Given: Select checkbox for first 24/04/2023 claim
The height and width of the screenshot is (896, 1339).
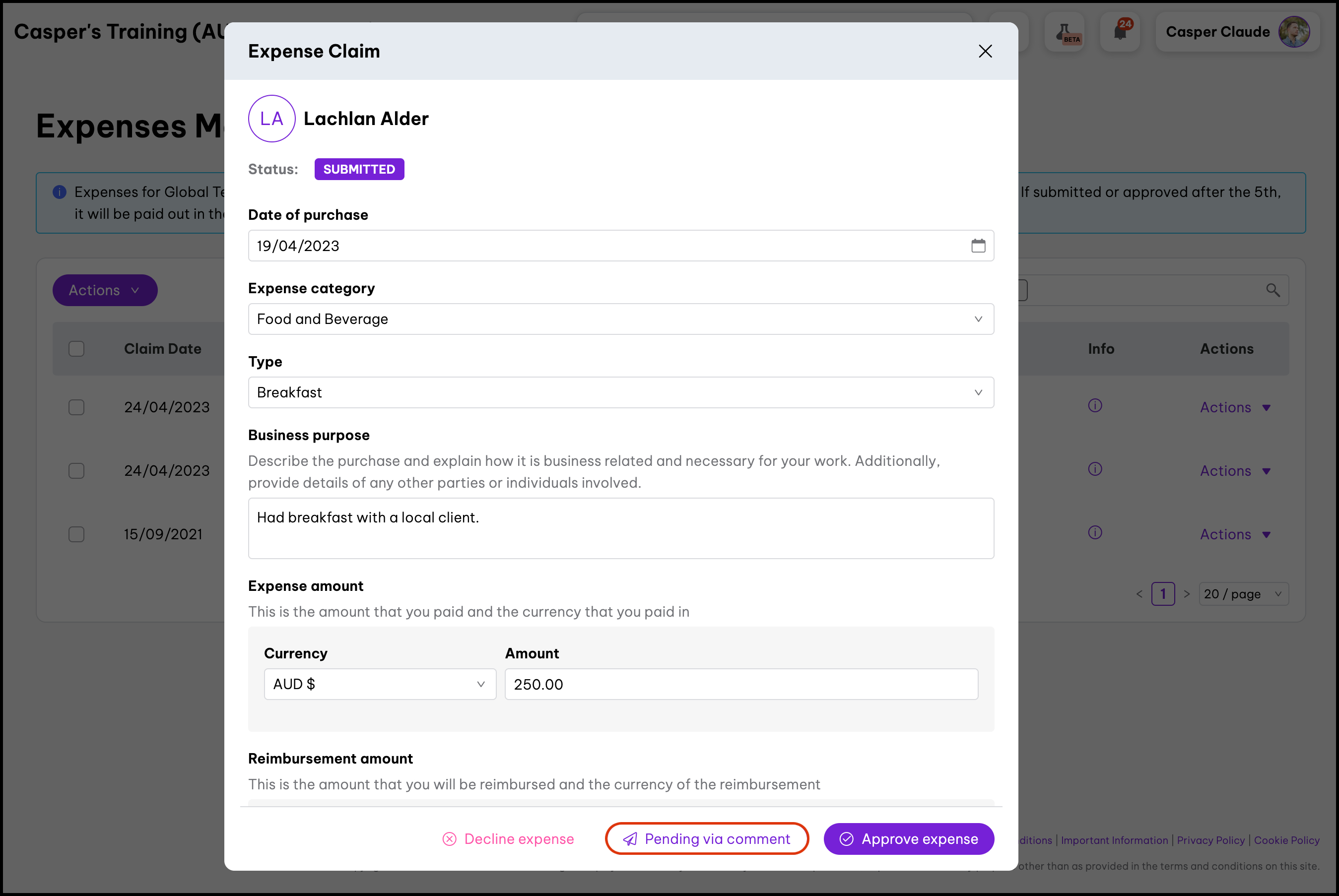Looking at the screenshot, I should pyautogui.click(x=76, y=407).
